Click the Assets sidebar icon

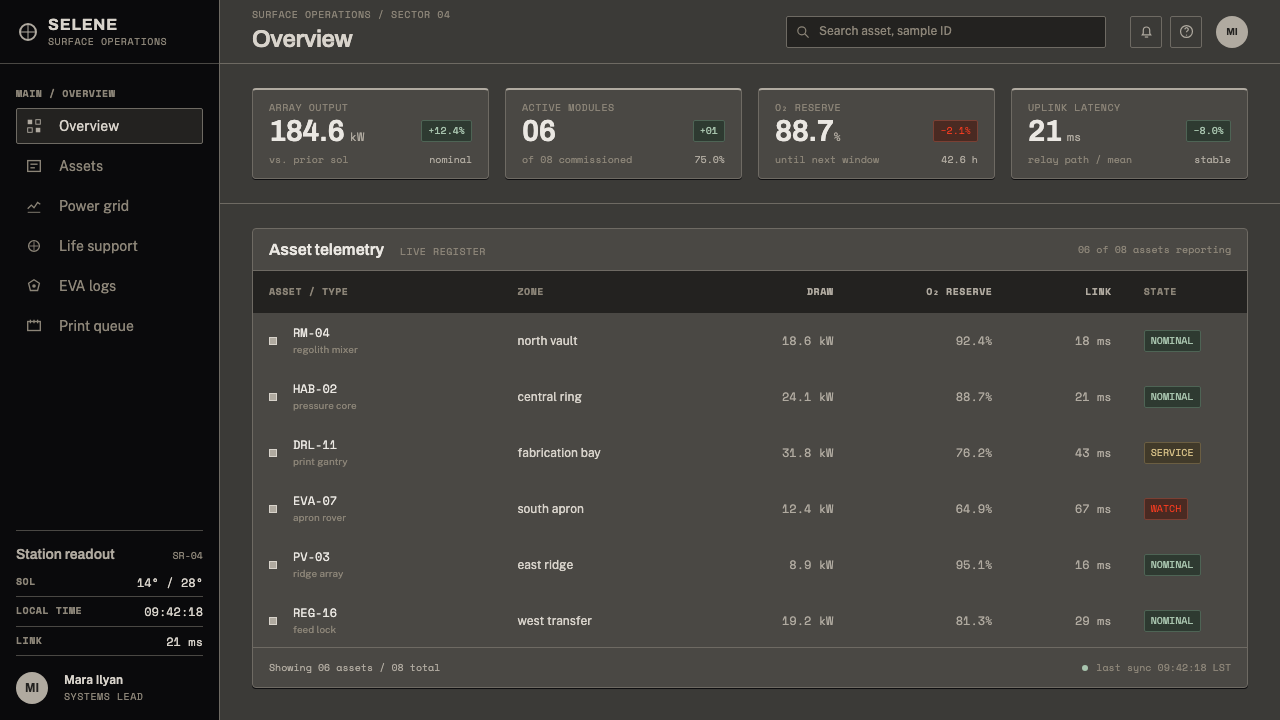pyautogui.click(x=34, y=166)
